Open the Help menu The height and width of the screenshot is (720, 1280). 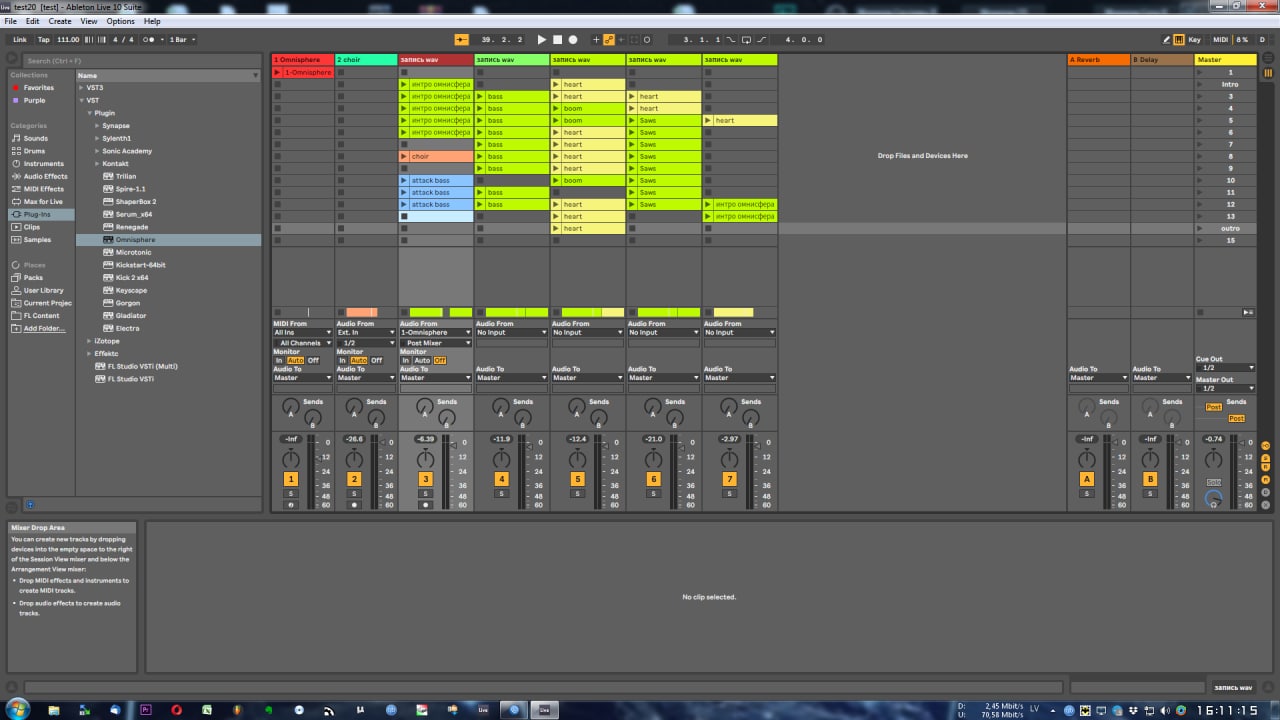(x=152, y=20)
